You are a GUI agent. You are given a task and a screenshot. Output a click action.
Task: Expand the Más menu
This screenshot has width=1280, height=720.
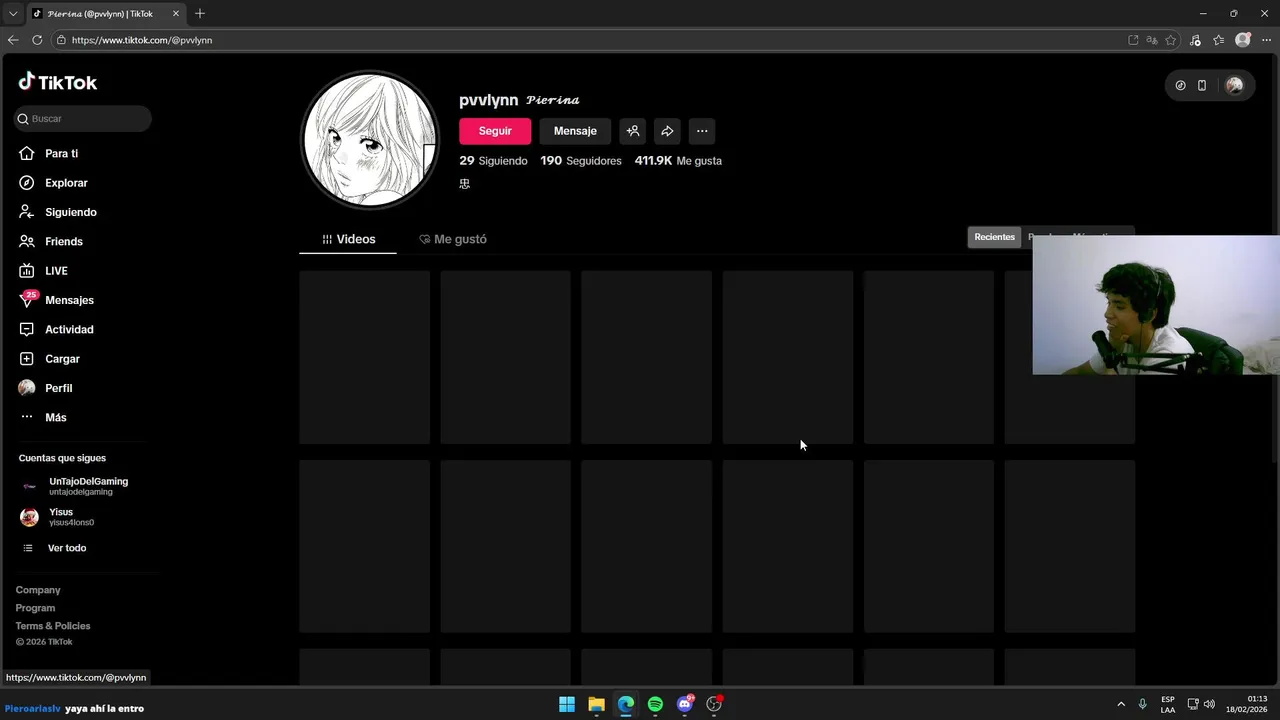[56, 417]
